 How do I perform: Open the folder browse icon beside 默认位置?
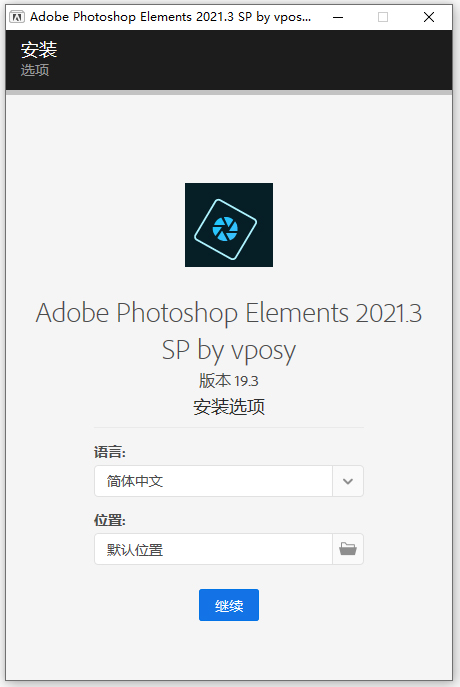(348, 549)
